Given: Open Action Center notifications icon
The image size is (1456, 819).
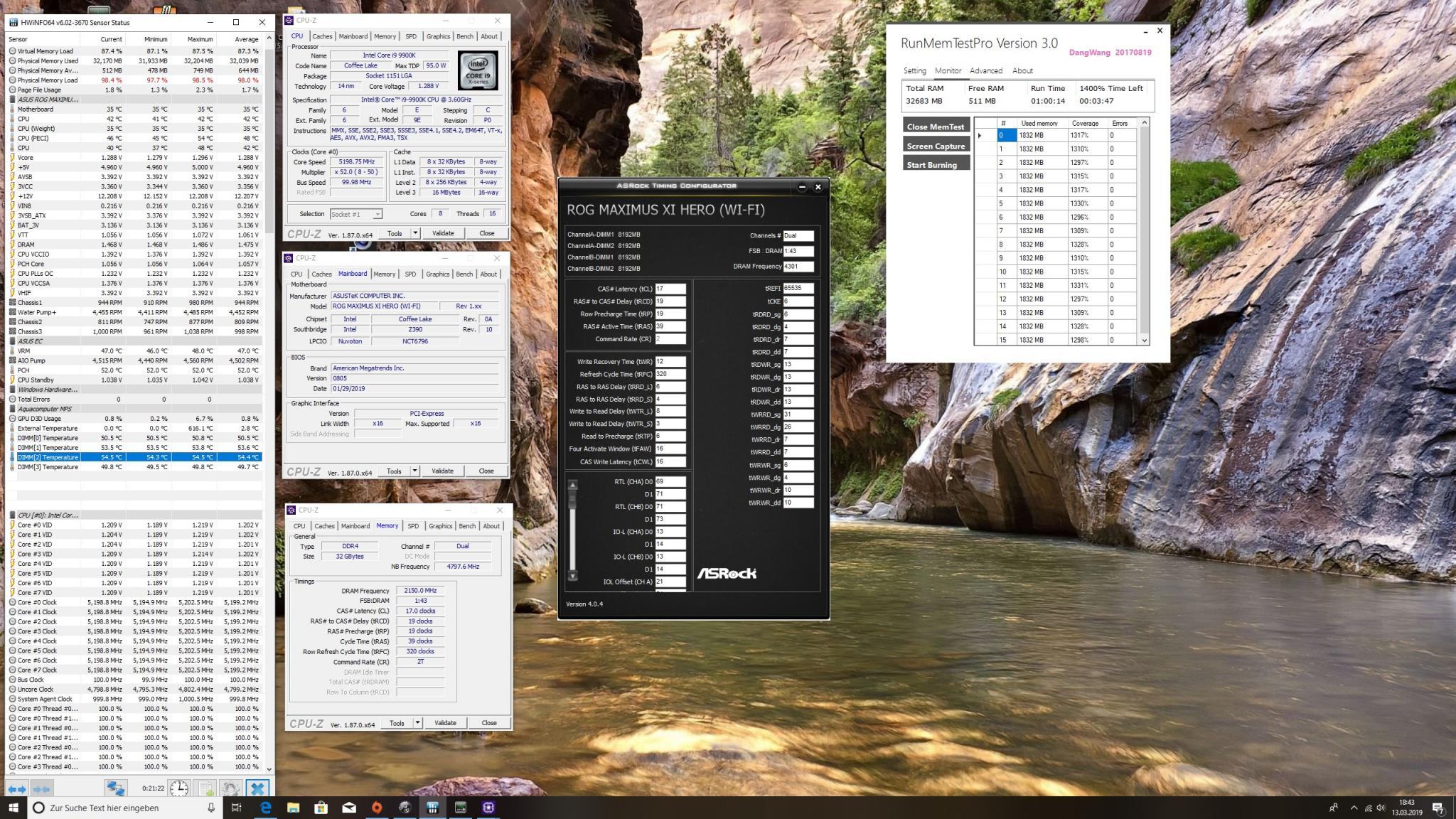Looking at the screenshot, I should click(1438, 808).
